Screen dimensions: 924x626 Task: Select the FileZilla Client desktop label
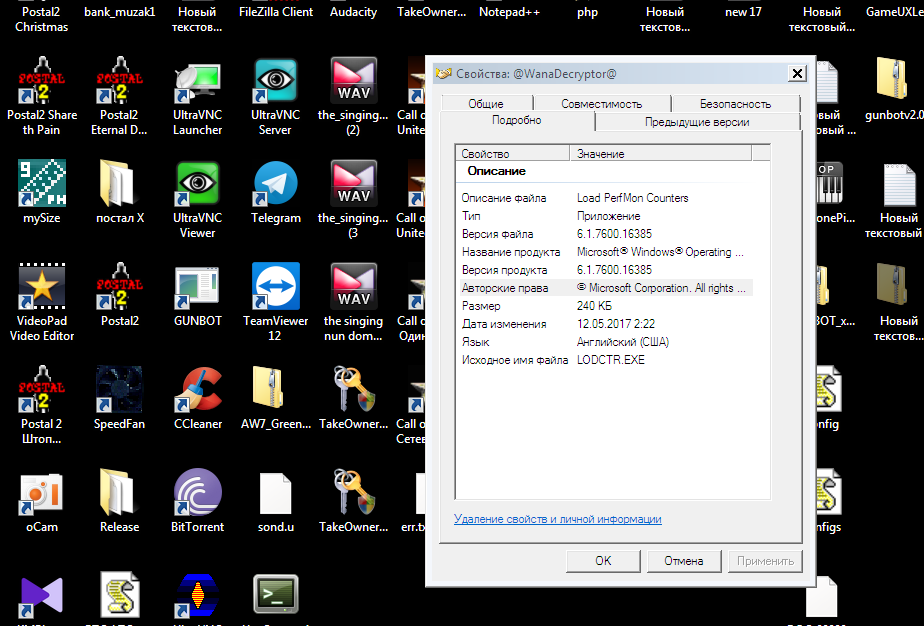[x=276, y=12]
